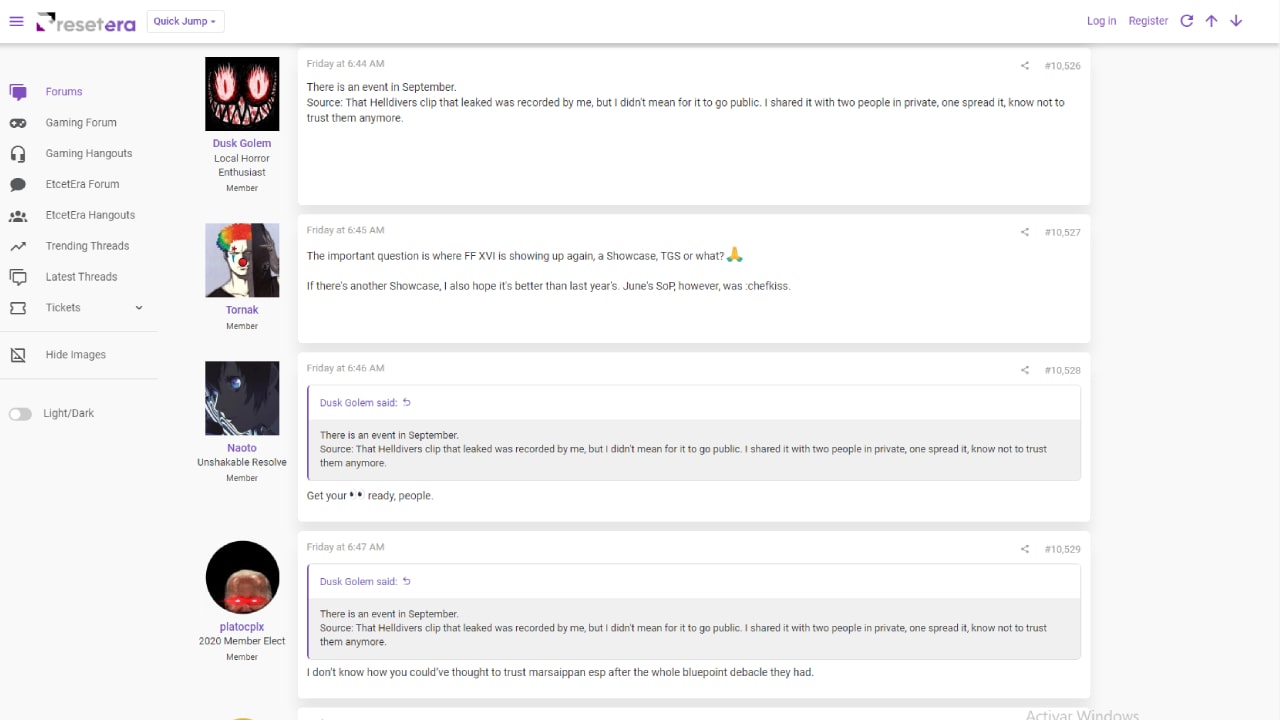The height and width of the screenshot is (720, 1280).
Task: Select Latest Threads in the sidebar
Action: [x=81, y=277]
